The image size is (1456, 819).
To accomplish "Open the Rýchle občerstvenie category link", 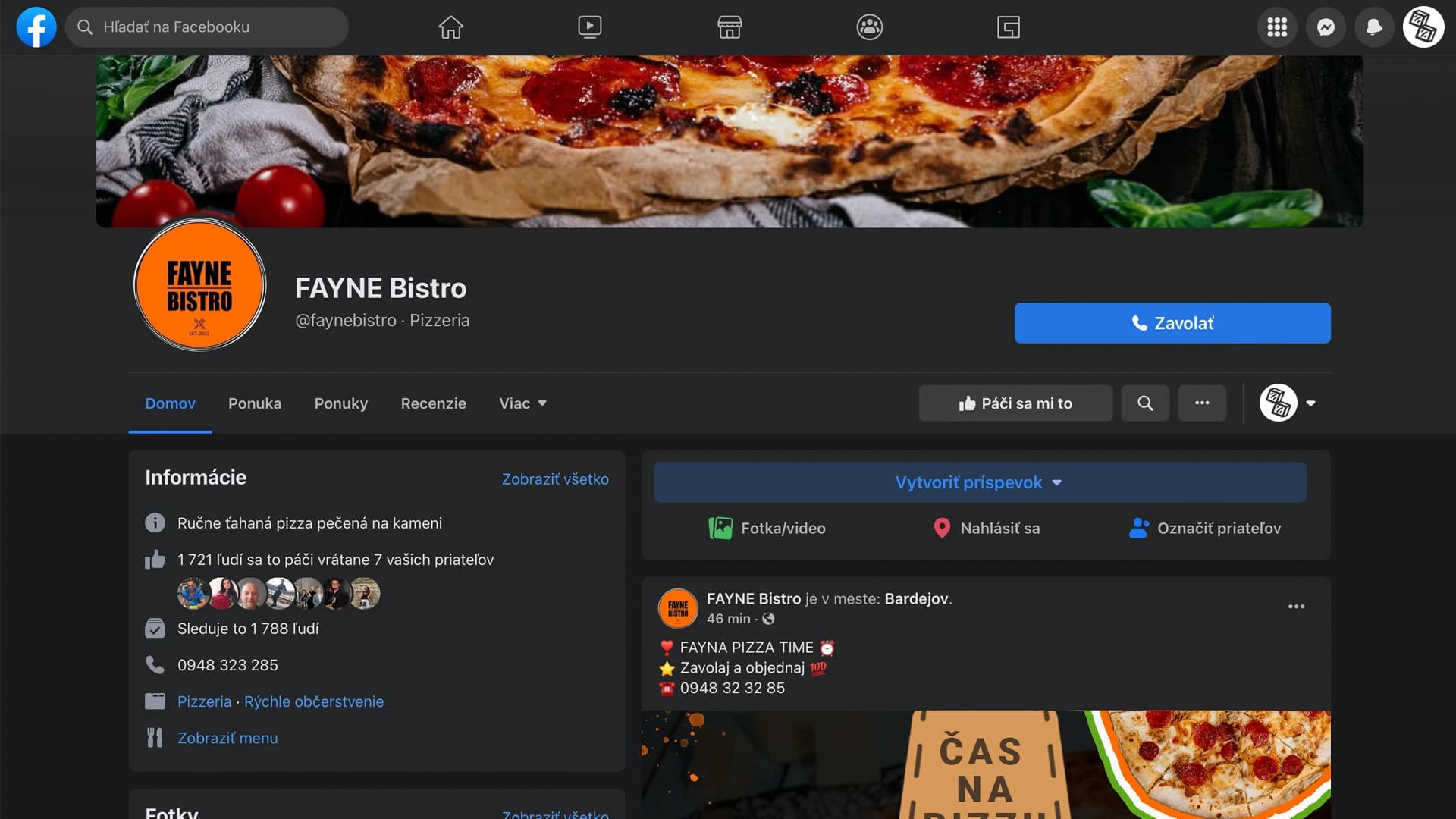I will (x=314, y=701).
